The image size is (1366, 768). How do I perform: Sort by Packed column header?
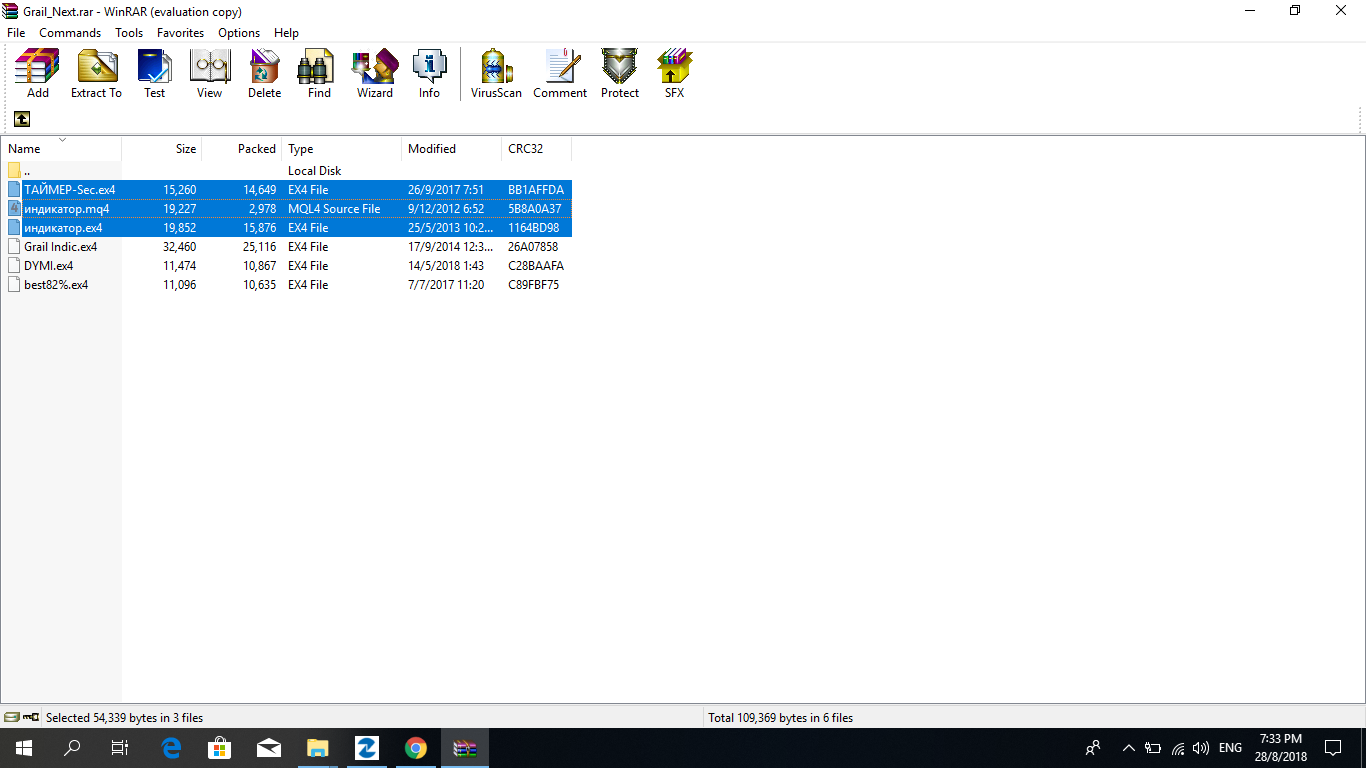[x=242, y=149]
